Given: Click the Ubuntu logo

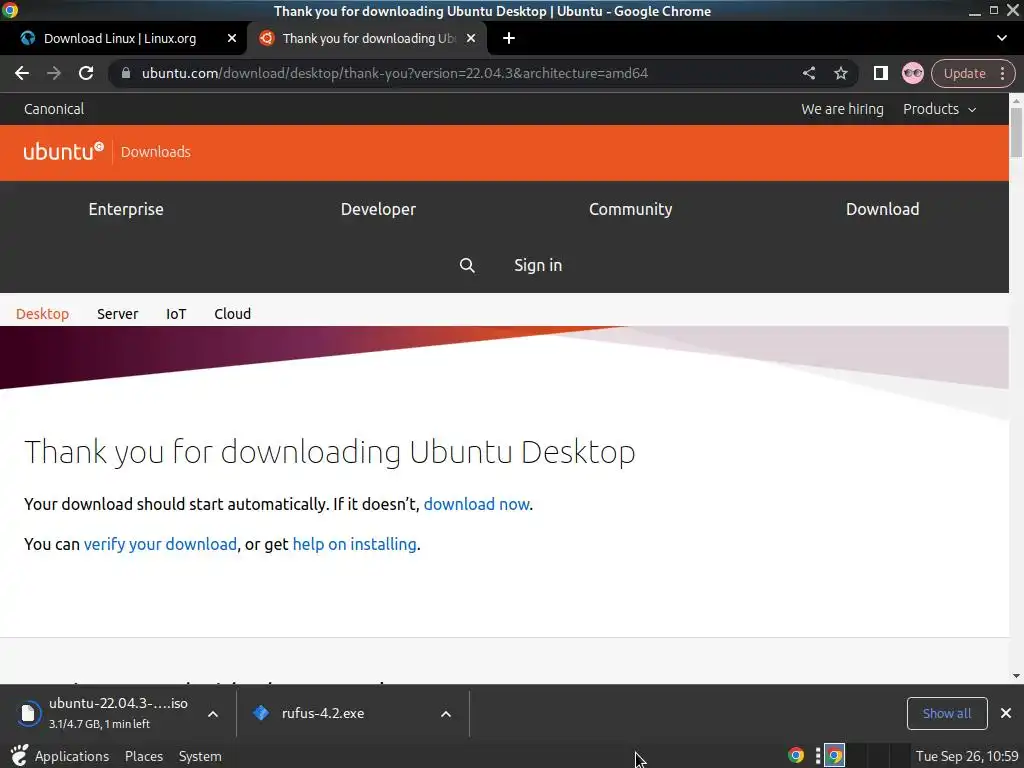Looking at the screenshot, I should [x=63, y=152].
